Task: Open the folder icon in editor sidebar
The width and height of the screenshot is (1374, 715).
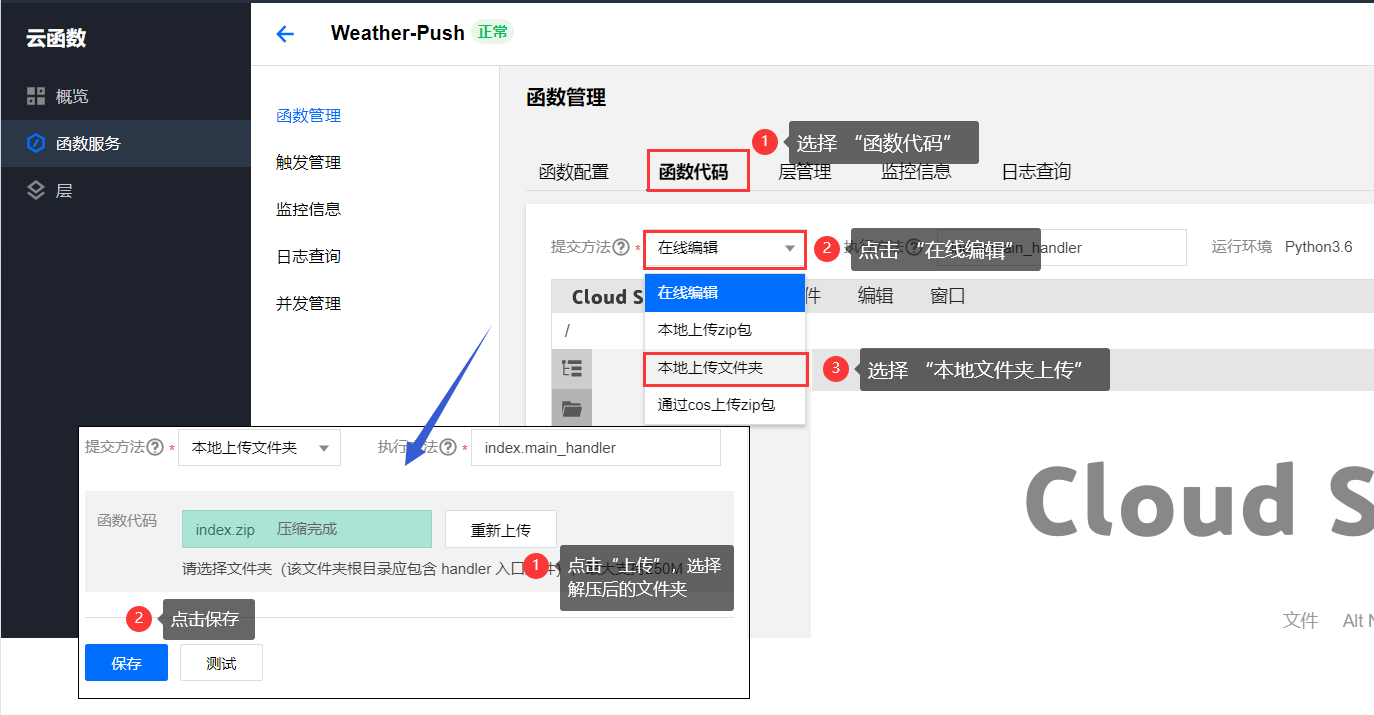Action: 572,408
